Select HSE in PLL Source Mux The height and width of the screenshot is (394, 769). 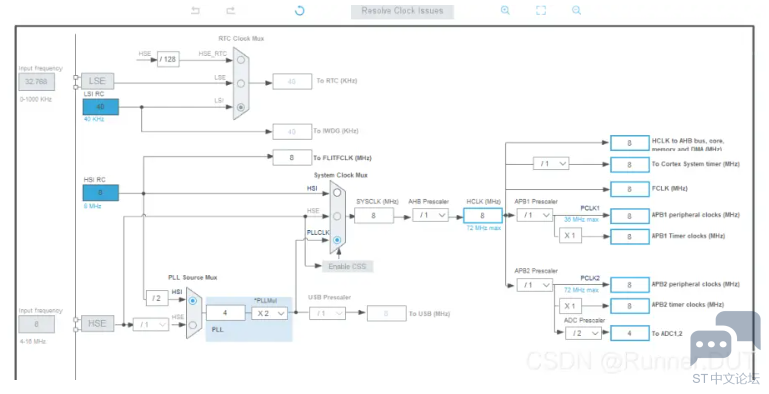point(193,324)
